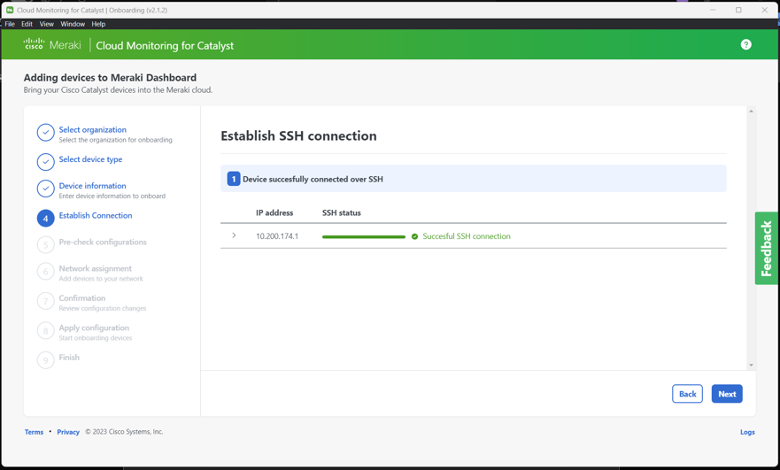Open the Window menu
The width and height of the screenshot is (780, 470).
(72, 24)
